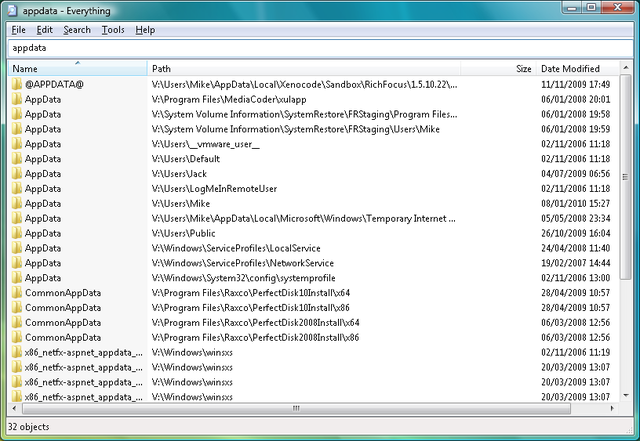The image size is (640, 441).
Task: Click folder icon for AppData in NetworkService profile
Action: 17,263
